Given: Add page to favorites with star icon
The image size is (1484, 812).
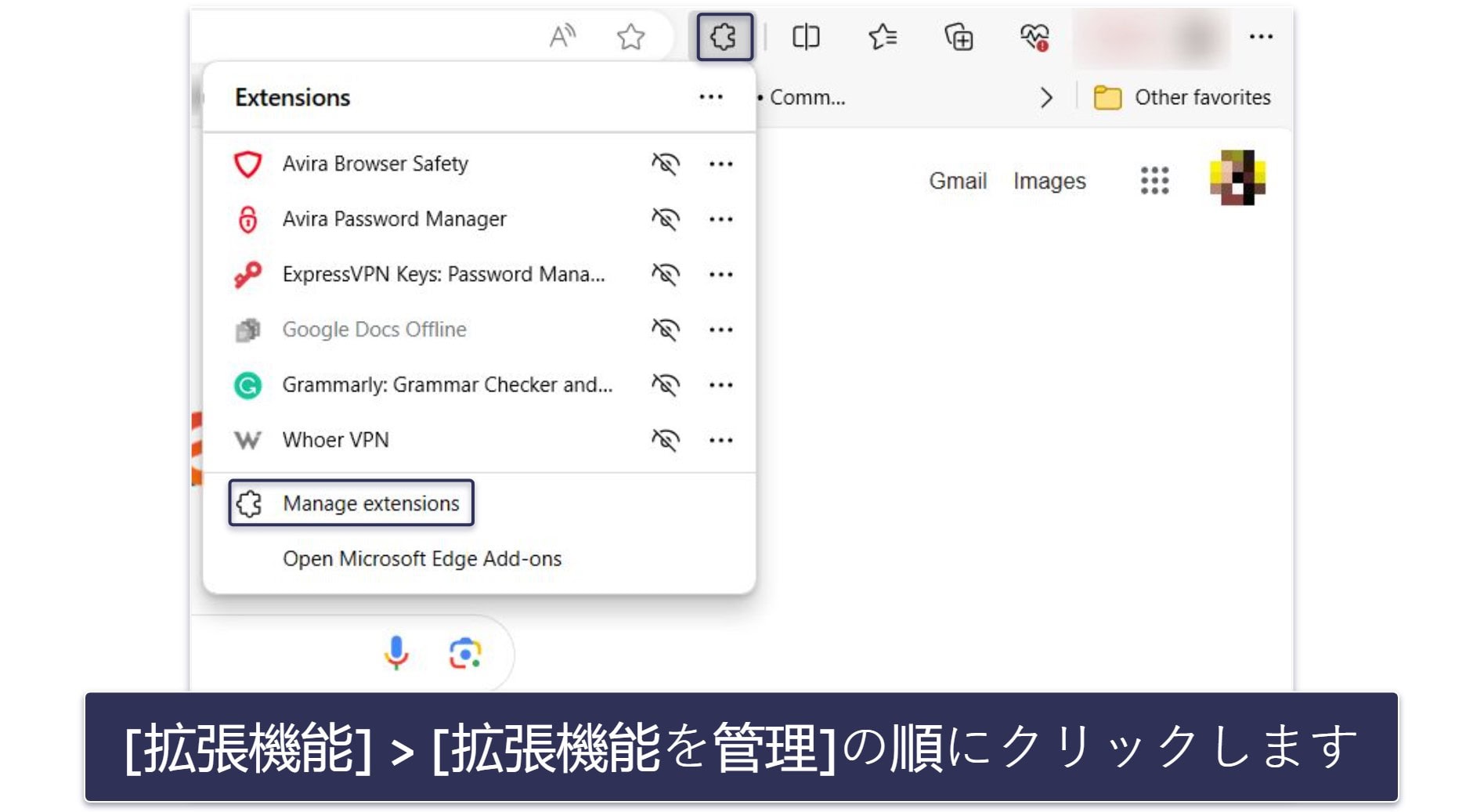Looking at the screenshot, I should [630, 37].
